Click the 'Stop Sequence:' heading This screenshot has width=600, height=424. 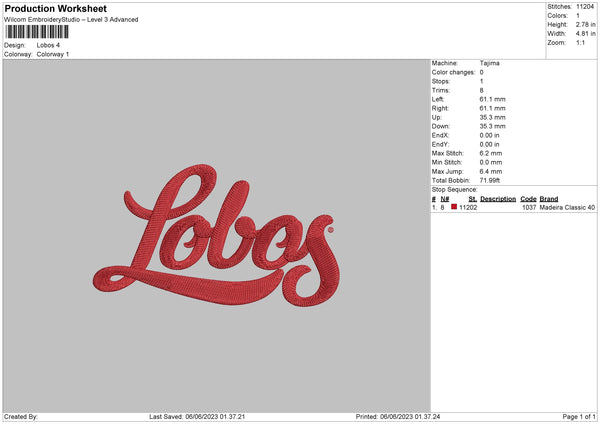tap(455, 189)
